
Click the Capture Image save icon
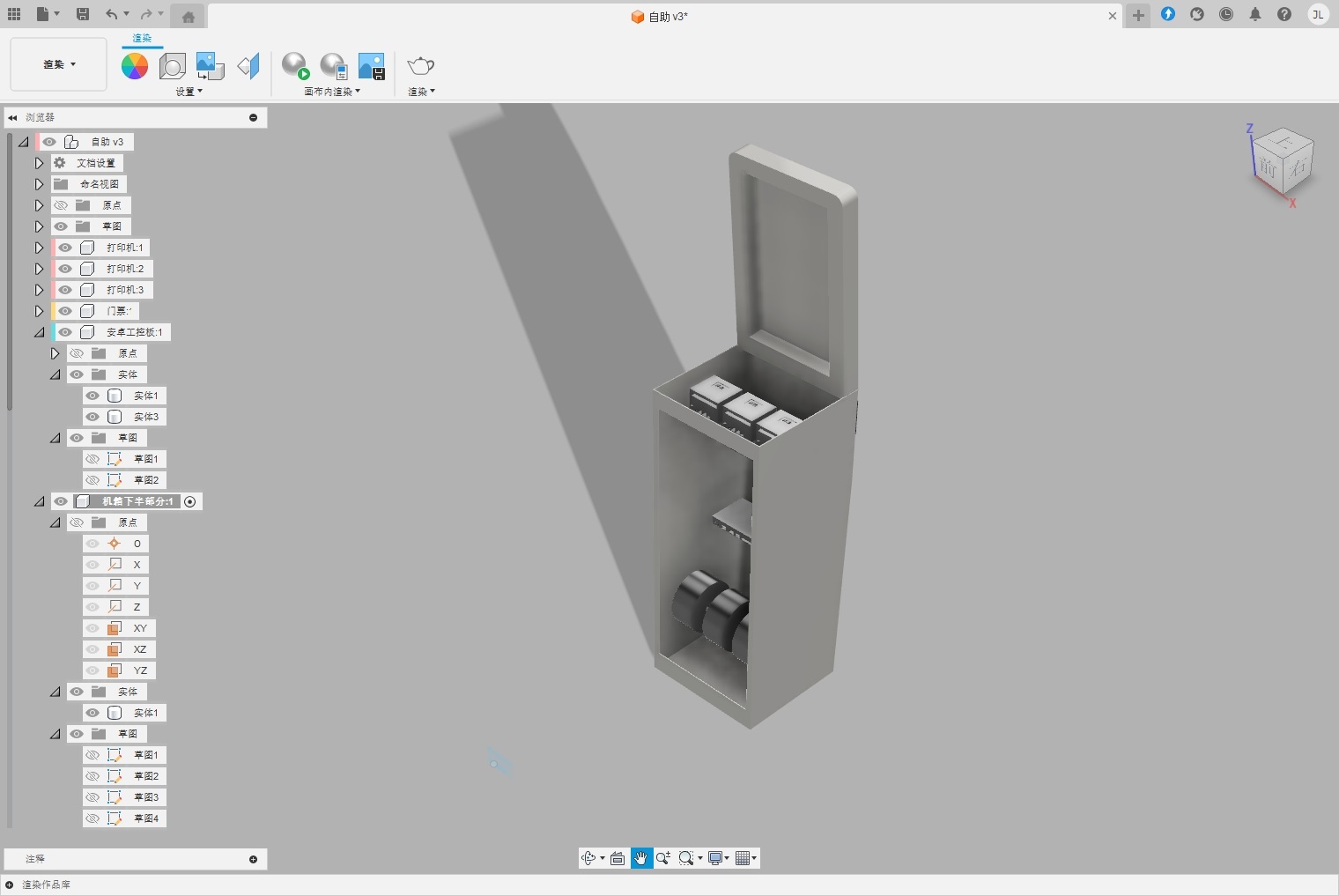(x=372, y=66)
